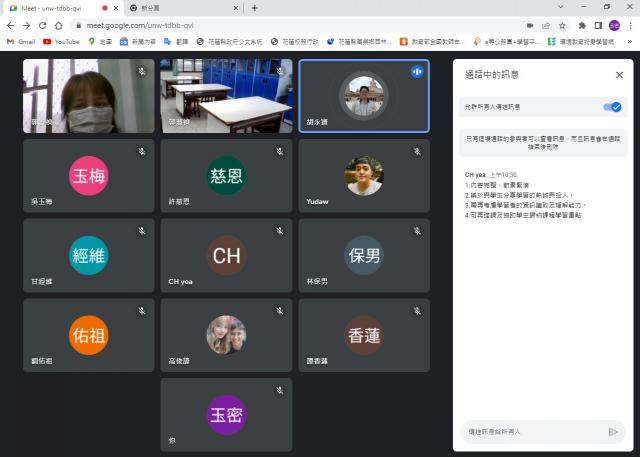Select the 慈恩 participant tile
Image resolution: width=640 pixels, height=457 pixels.
click(x=226, y=175)
